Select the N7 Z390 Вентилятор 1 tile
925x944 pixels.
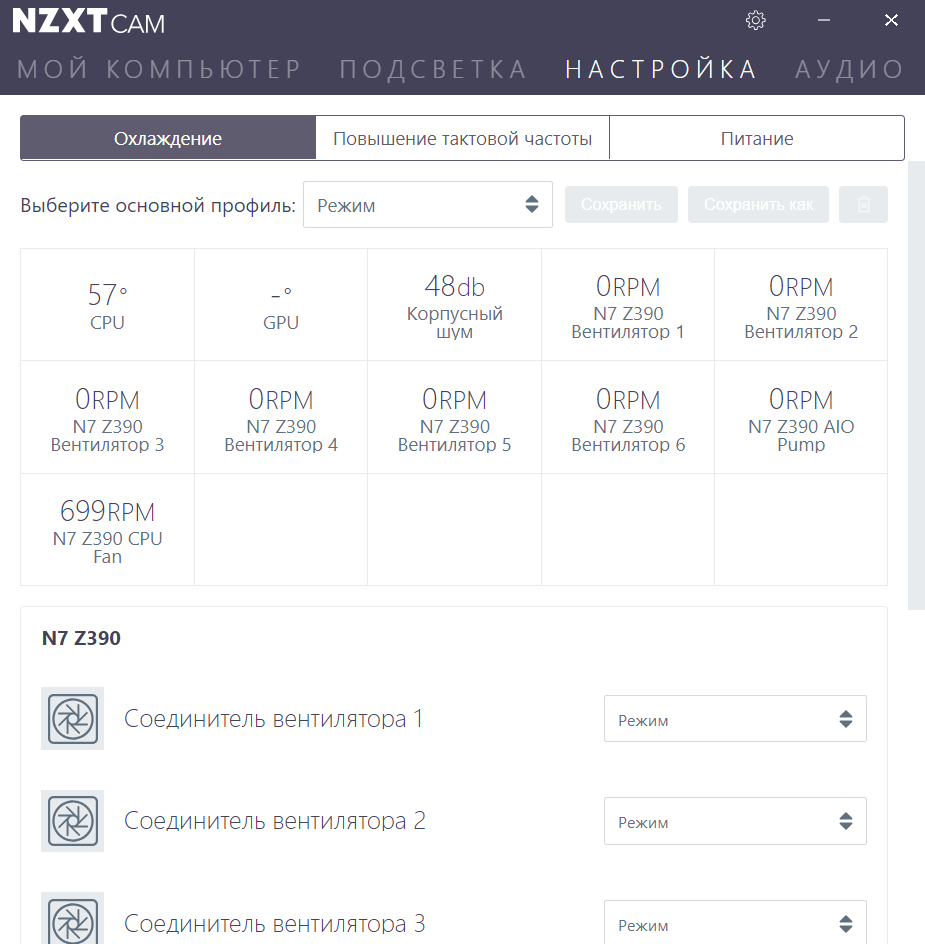[x=628, y=305]
